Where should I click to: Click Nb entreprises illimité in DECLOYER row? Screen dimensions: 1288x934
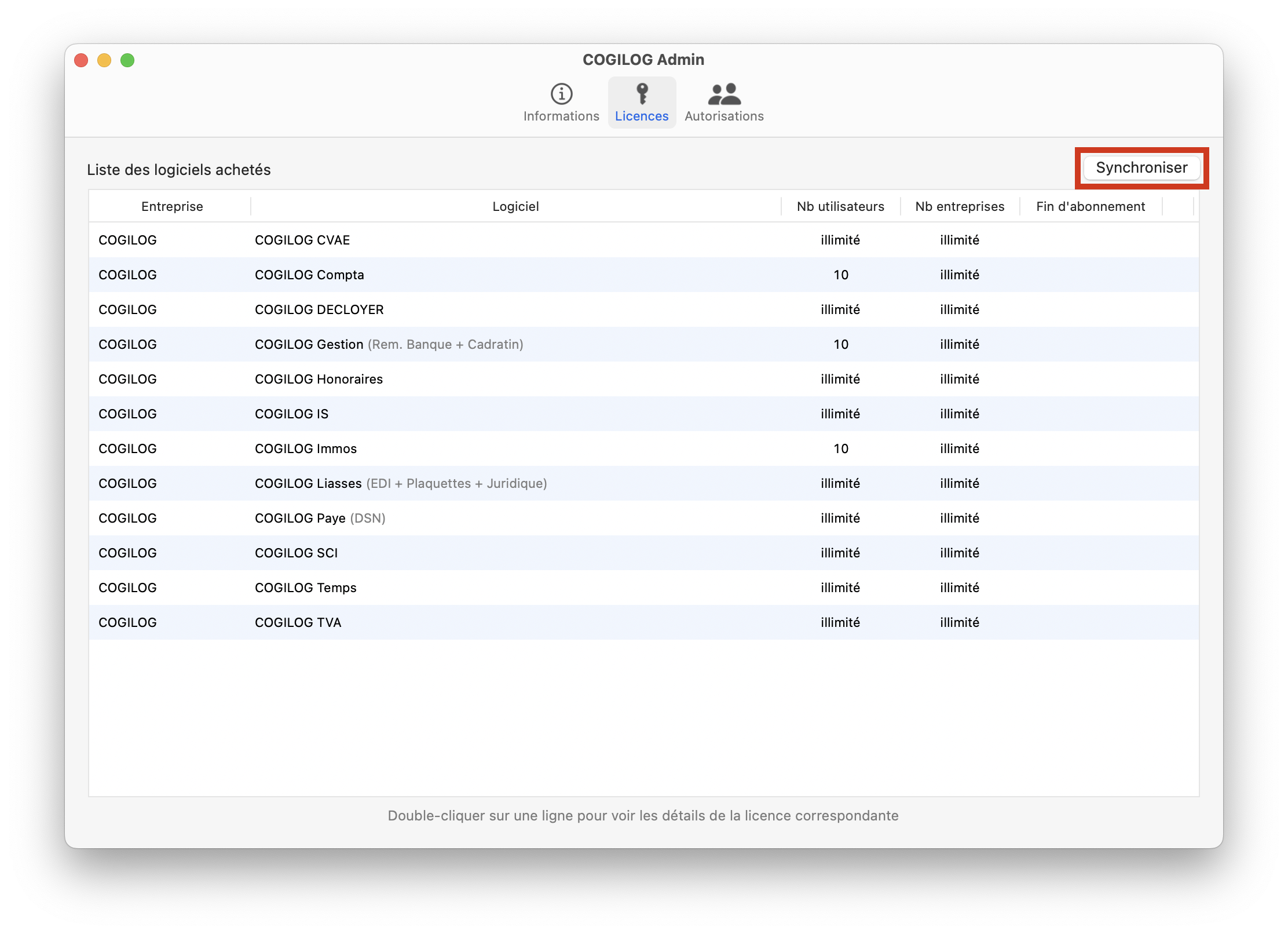[960, 309]
